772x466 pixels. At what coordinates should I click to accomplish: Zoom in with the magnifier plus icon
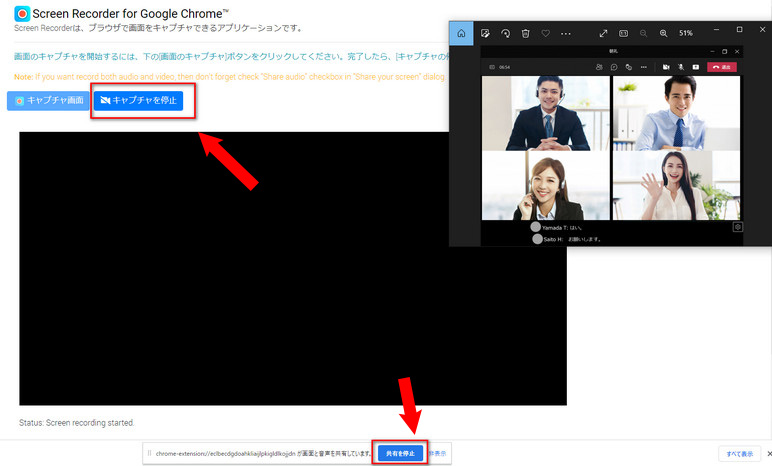click(663, 33)
